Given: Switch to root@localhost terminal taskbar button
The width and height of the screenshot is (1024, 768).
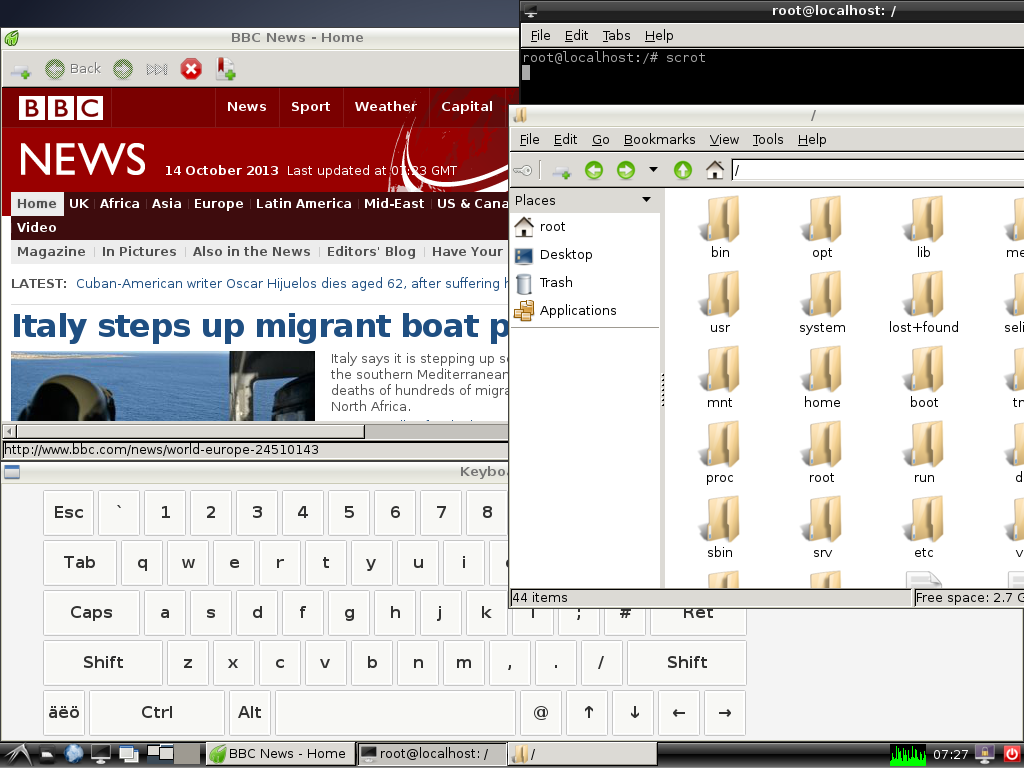Looking at the screenshot, I should [x=432, y=754].
